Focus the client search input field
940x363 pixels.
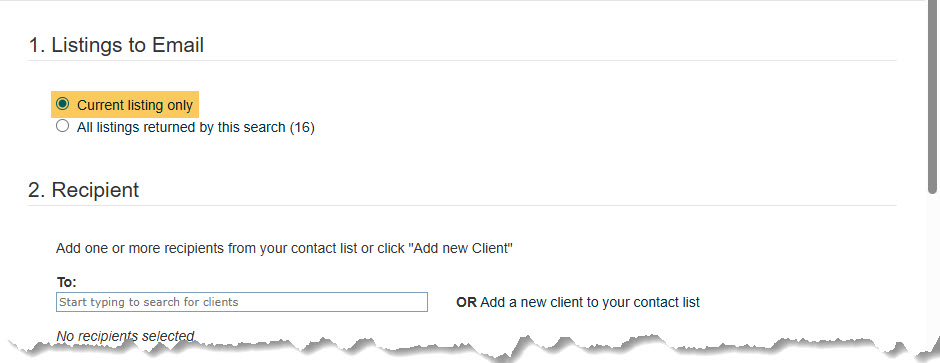click(242, 302)
